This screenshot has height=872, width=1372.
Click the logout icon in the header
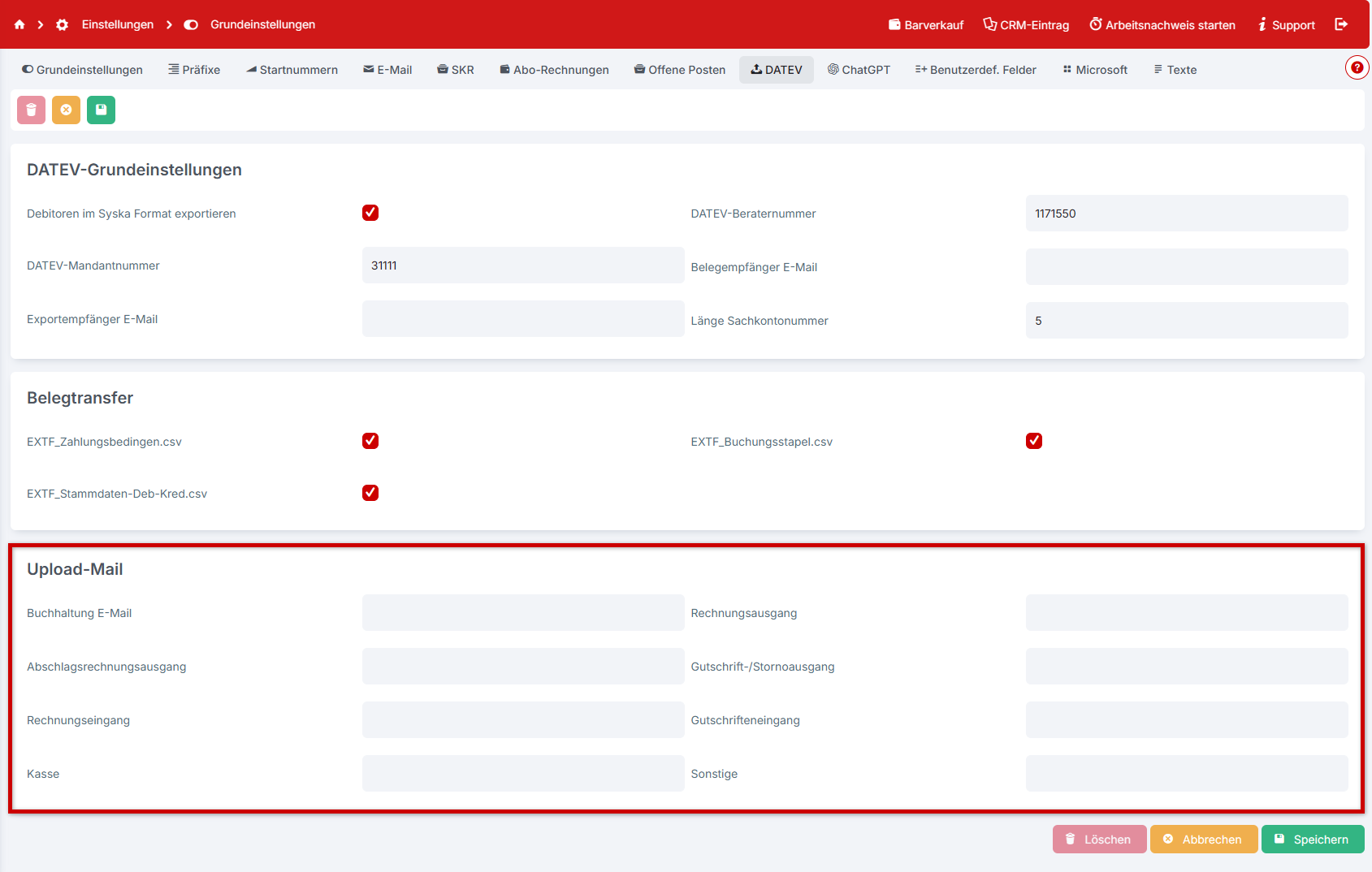click(1341, 24)
